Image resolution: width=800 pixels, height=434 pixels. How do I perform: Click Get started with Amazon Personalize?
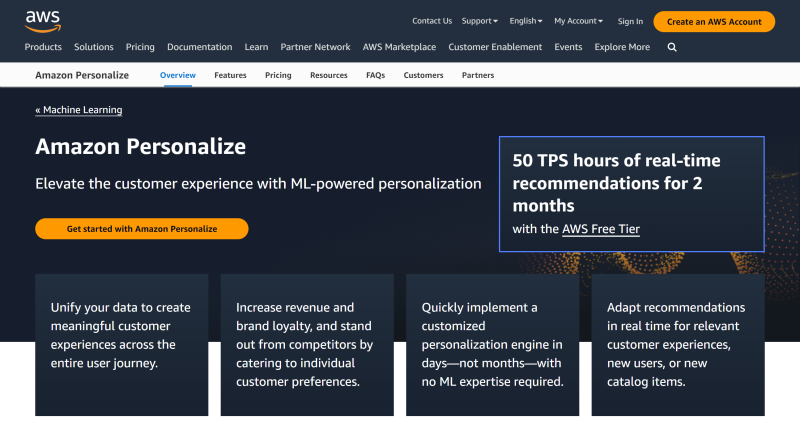tap(142, 228)
